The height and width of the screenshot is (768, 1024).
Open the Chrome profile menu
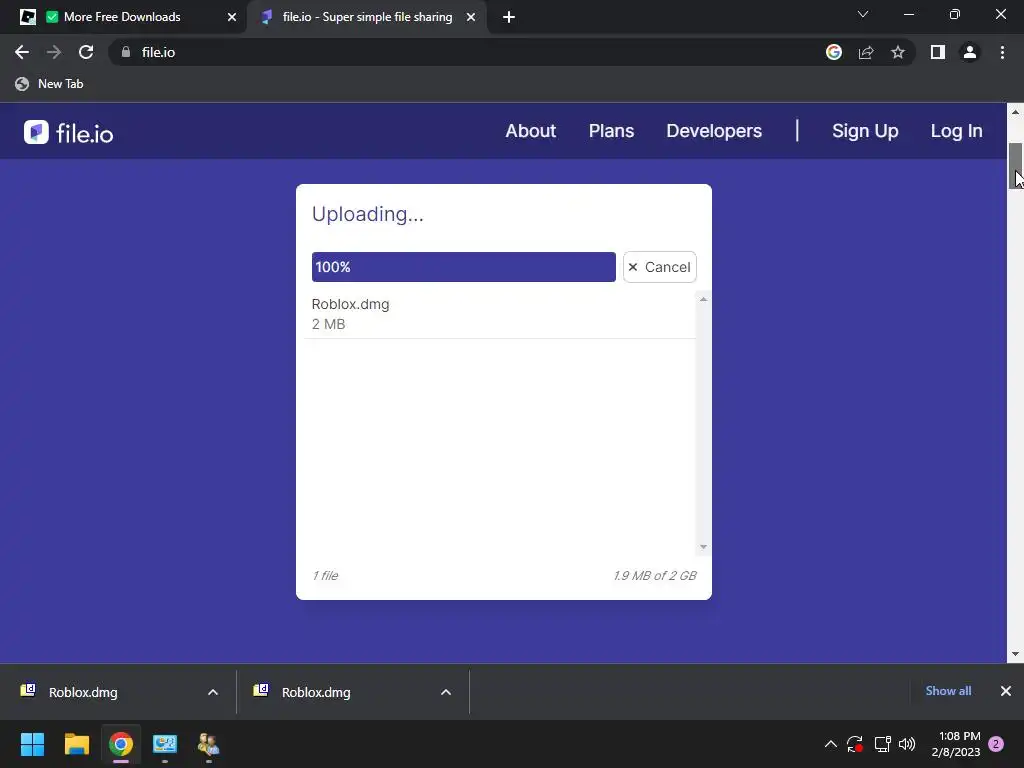tap(970, 52)
